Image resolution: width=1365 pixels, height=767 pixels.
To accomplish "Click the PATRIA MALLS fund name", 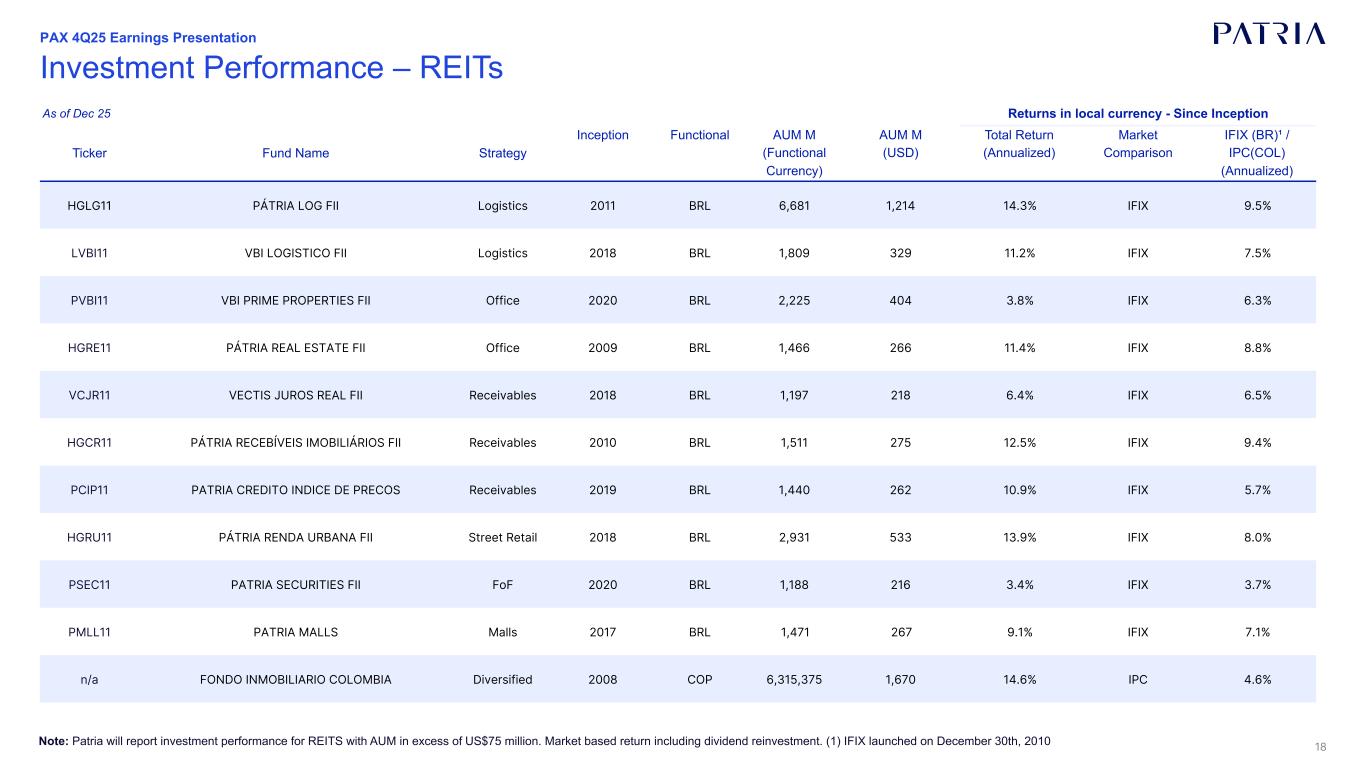I will (x=295, y=632).
